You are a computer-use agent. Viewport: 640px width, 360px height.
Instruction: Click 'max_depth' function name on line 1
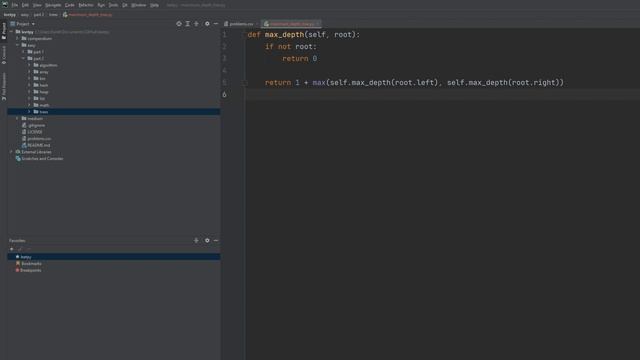(x=284, y=35)
